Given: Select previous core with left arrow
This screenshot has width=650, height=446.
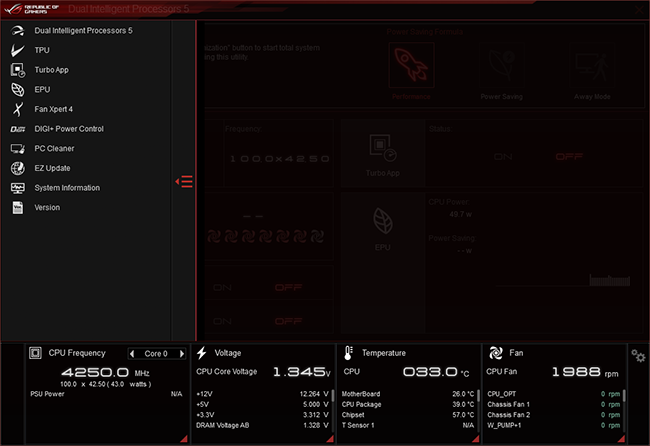Looking at the screenshot, I should (132, 354).
